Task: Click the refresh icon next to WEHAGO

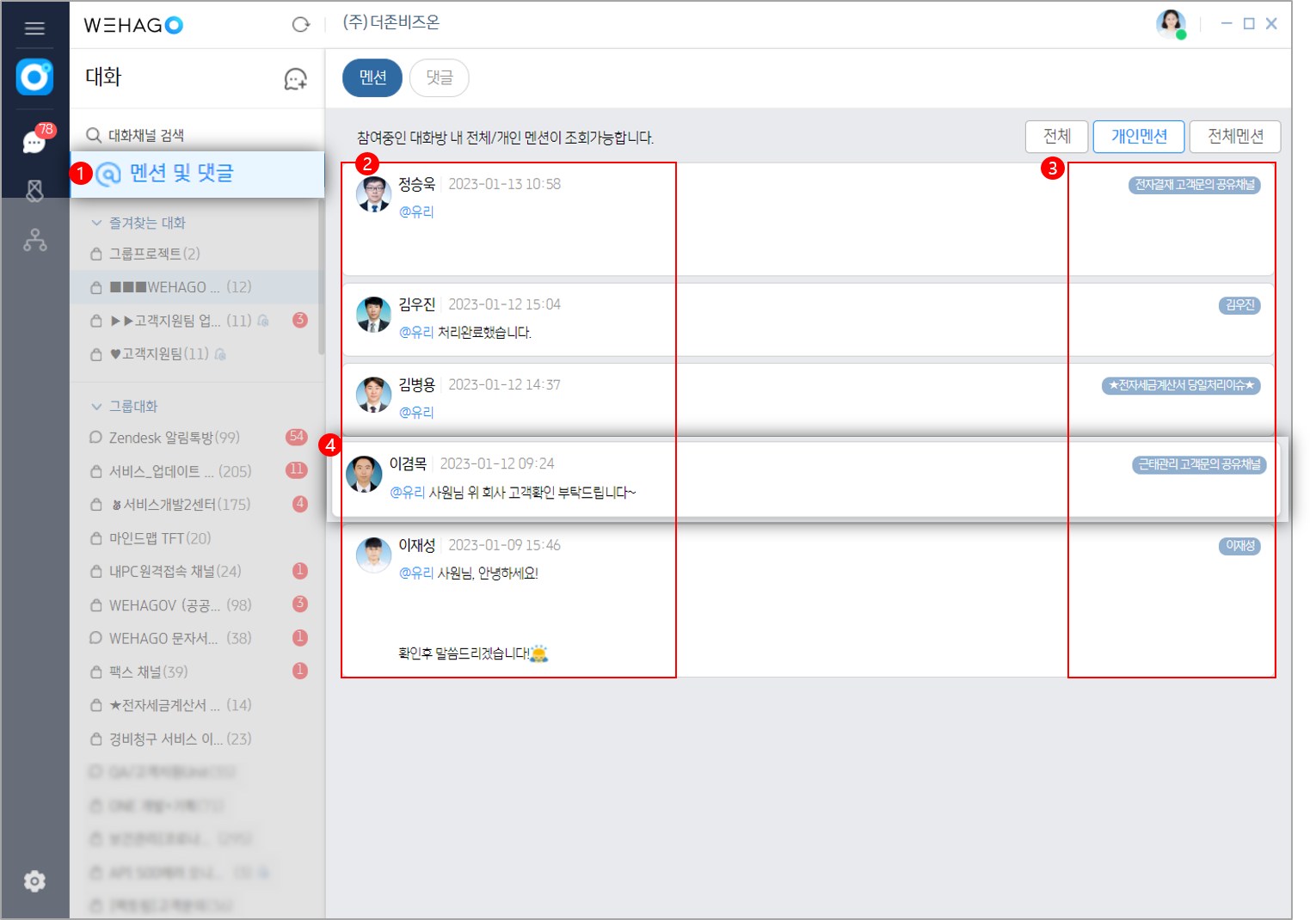Action: click(300, 25)
